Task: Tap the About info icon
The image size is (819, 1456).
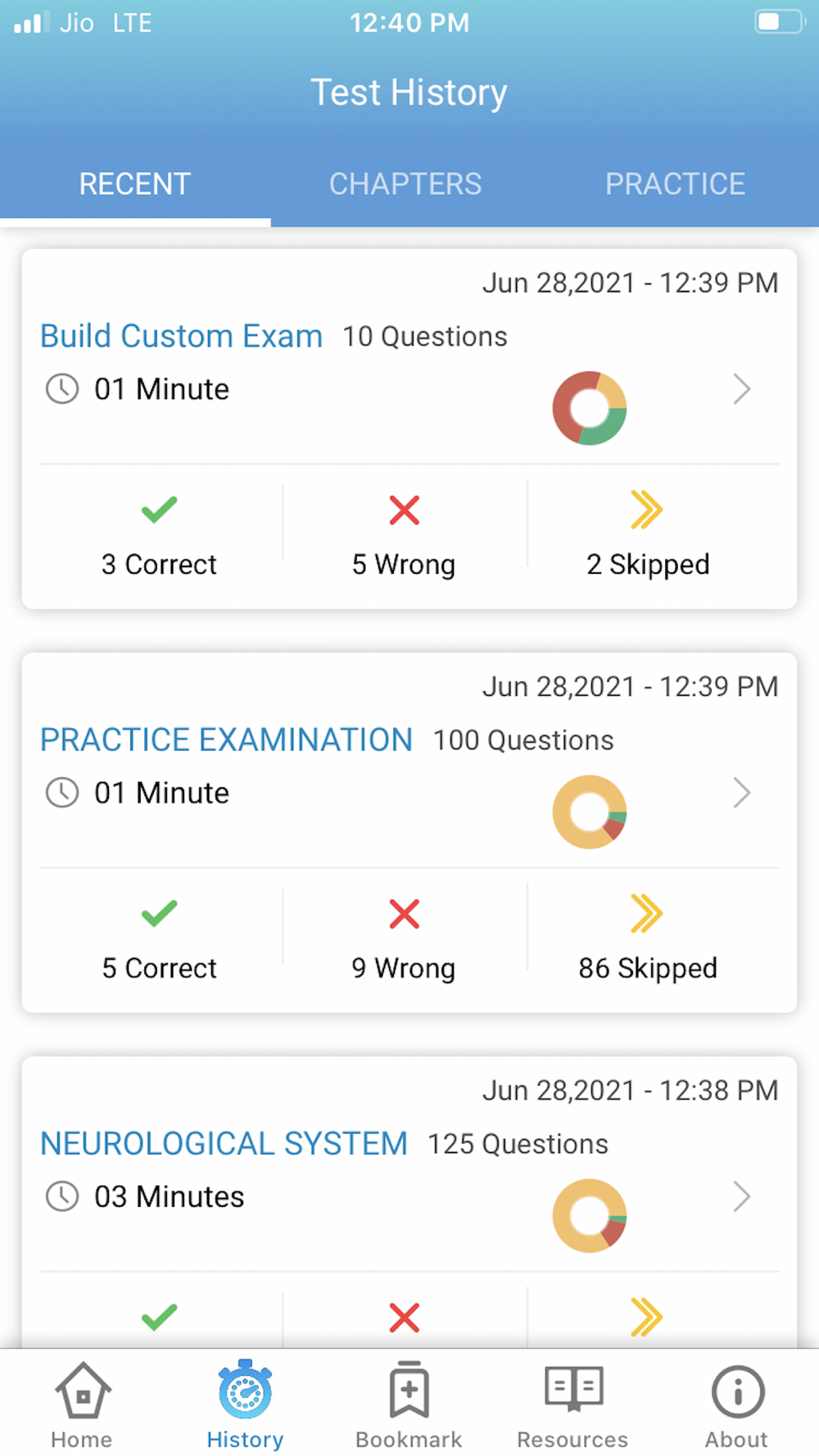Action: (737, 1390)
